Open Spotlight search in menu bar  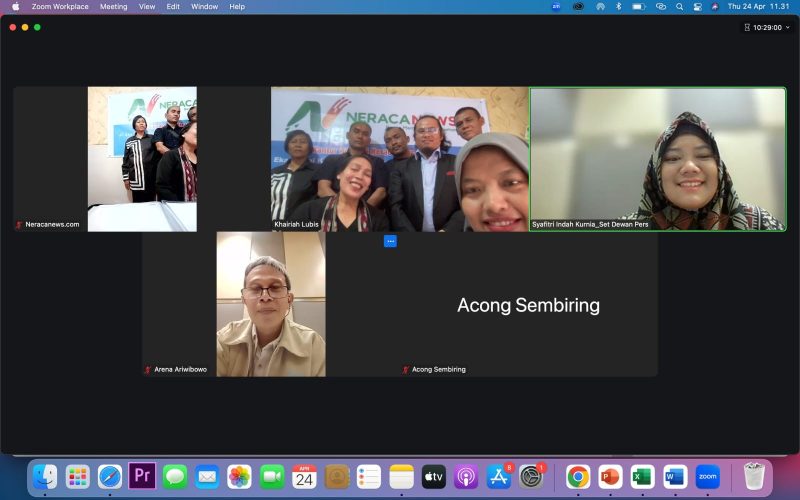(x=679, y=6)
